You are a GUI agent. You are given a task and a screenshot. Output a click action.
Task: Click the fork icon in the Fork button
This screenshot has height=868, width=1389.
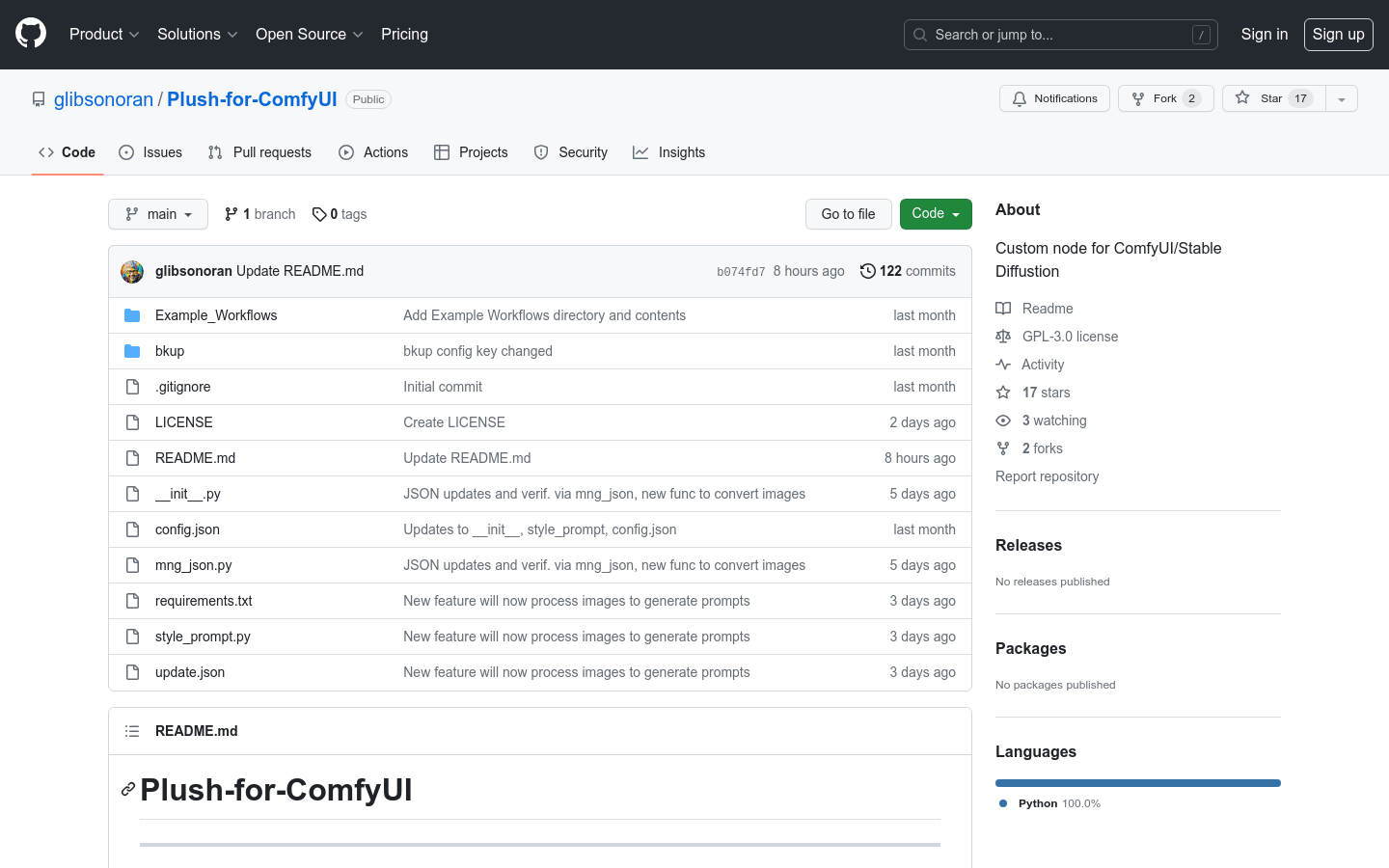pos(1138,98)
